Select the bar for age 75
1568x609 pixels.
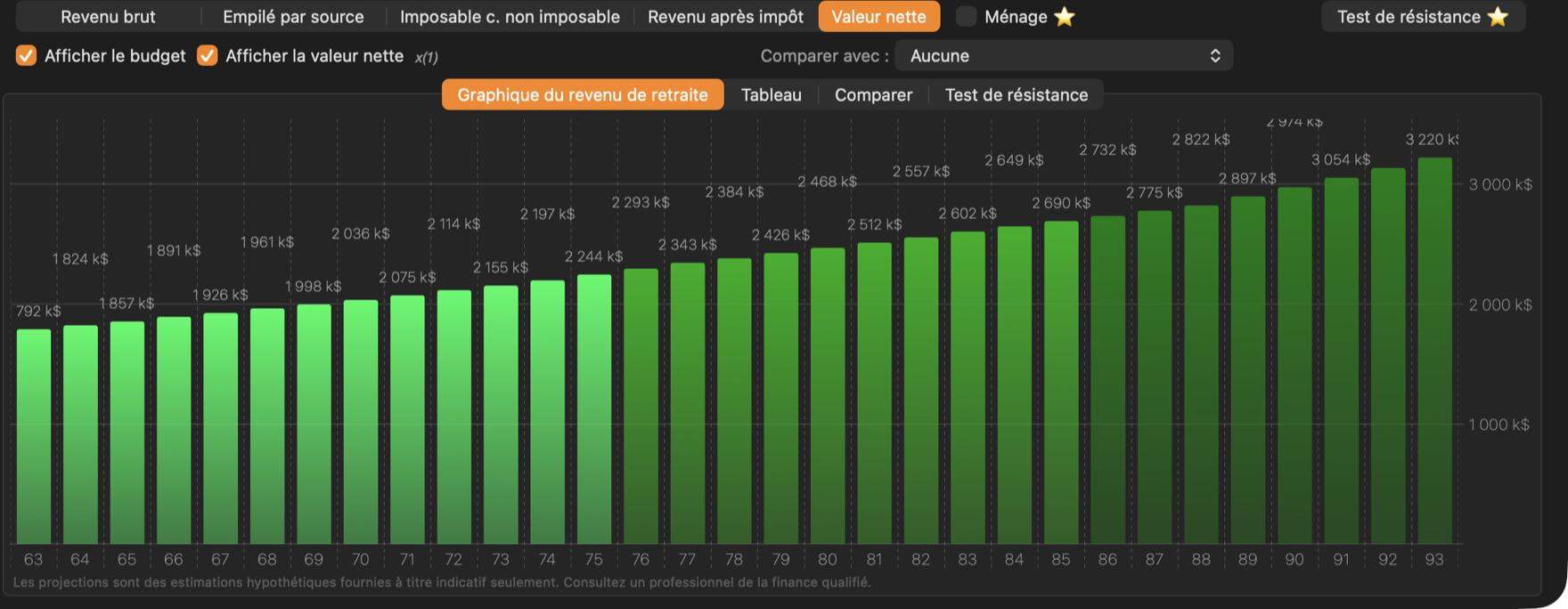[594, 410]
